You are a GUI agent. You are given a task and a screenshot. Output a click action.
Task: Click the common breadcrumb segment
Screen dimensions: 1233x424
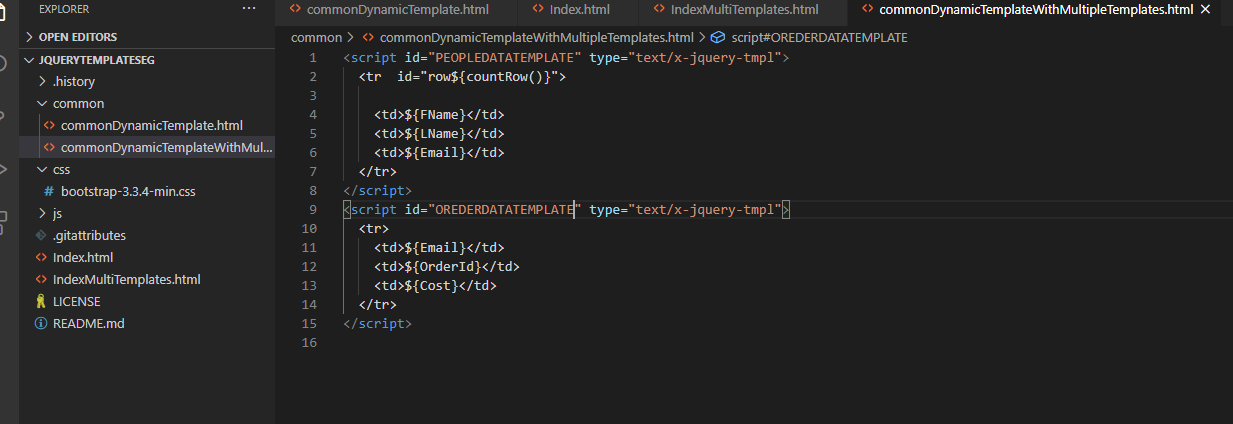click(316, 38)
